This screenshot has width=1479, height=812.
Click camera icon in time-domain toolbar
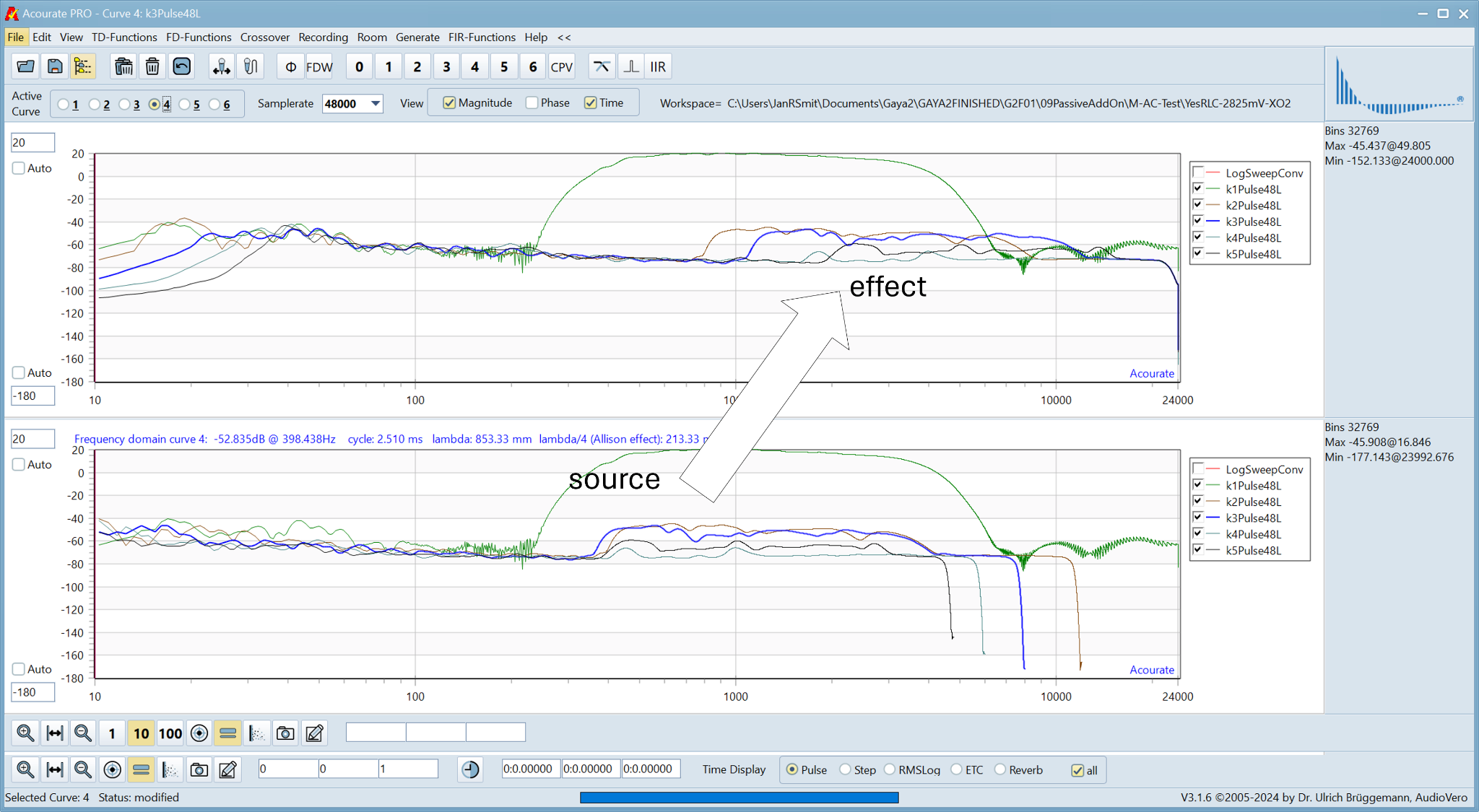(199, 769)
